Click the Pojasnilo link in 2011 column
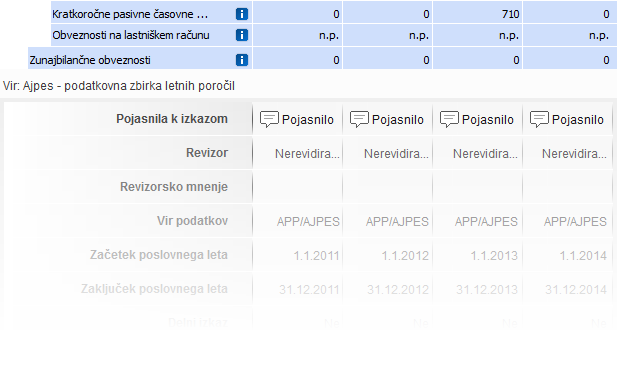The width and height of the screenshot is (617, 378). [x=308, y=120]
